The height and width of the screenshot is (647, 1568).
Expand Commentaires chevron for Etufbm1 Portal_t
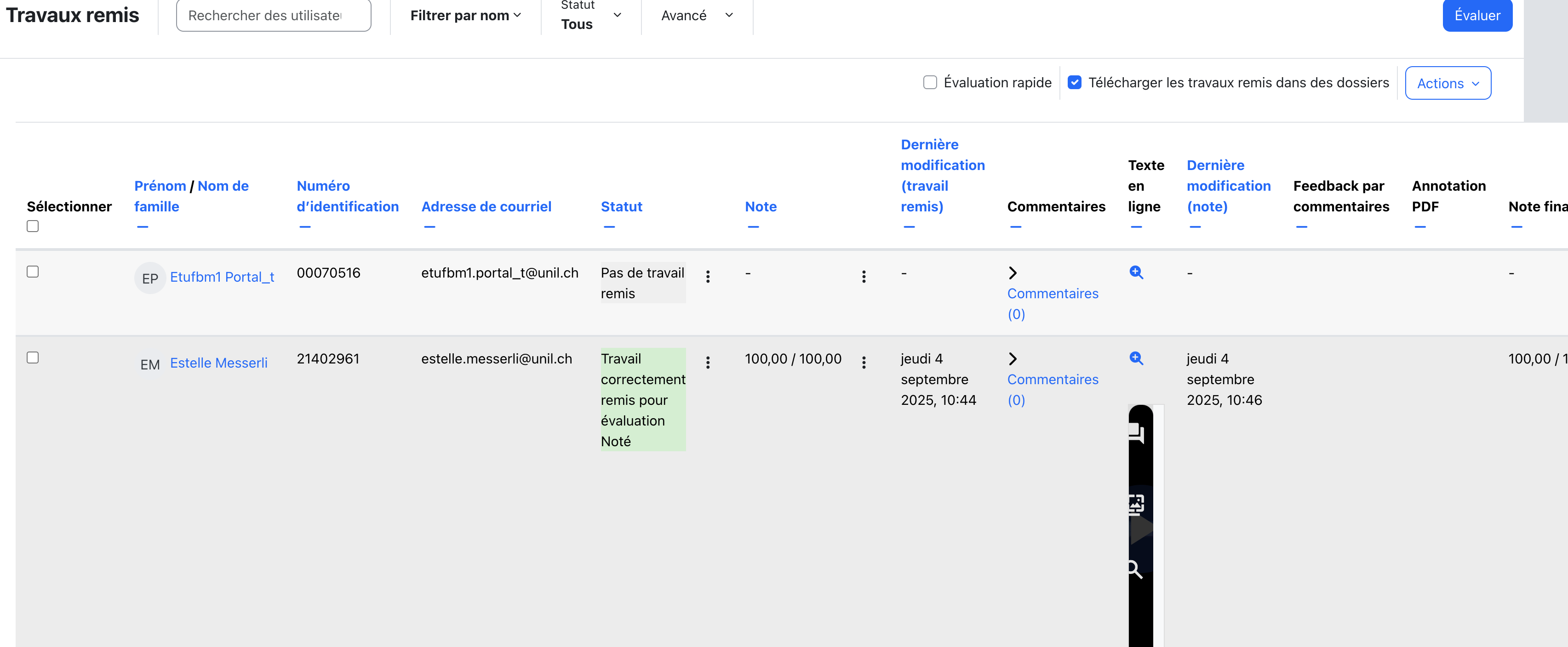(x=1013, y=272)
